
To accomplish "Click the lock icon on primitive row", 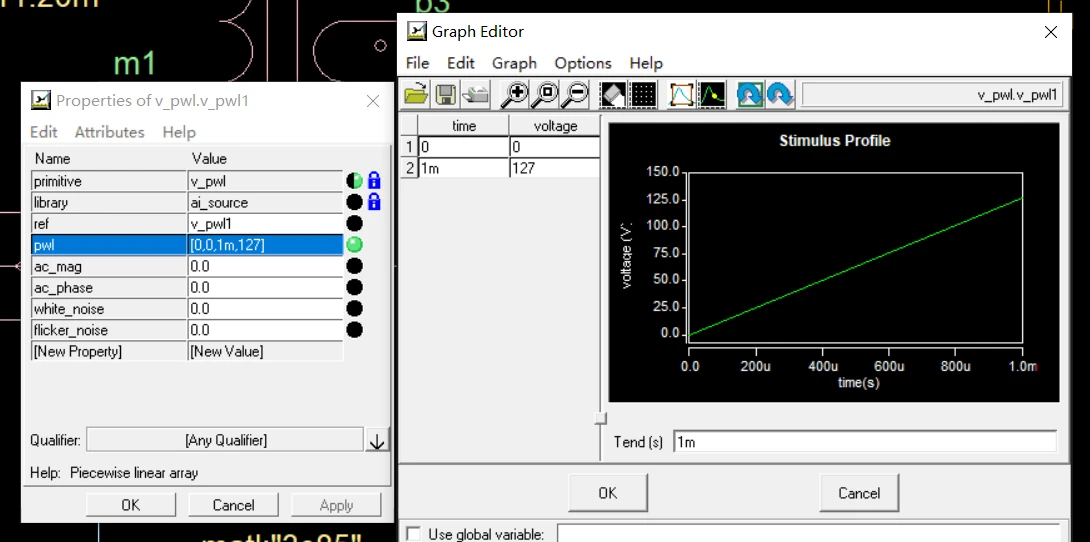I will point(374,181).
